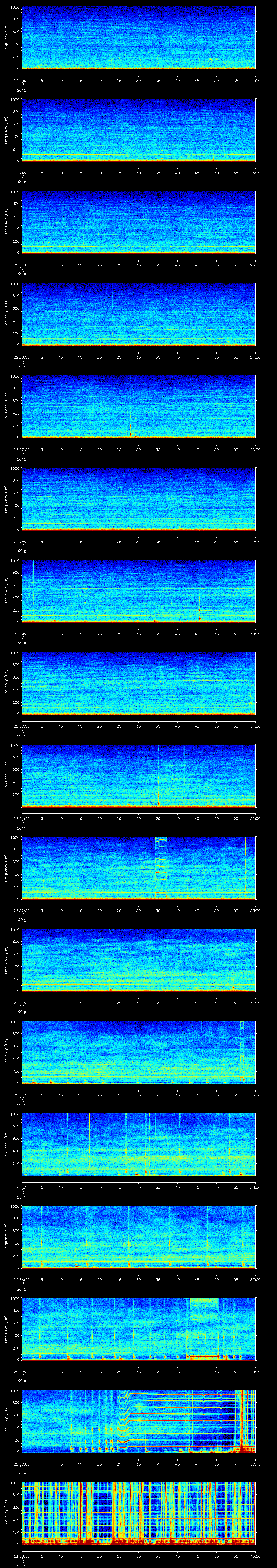Select the 22:31:00 start time label

point(21,819)
